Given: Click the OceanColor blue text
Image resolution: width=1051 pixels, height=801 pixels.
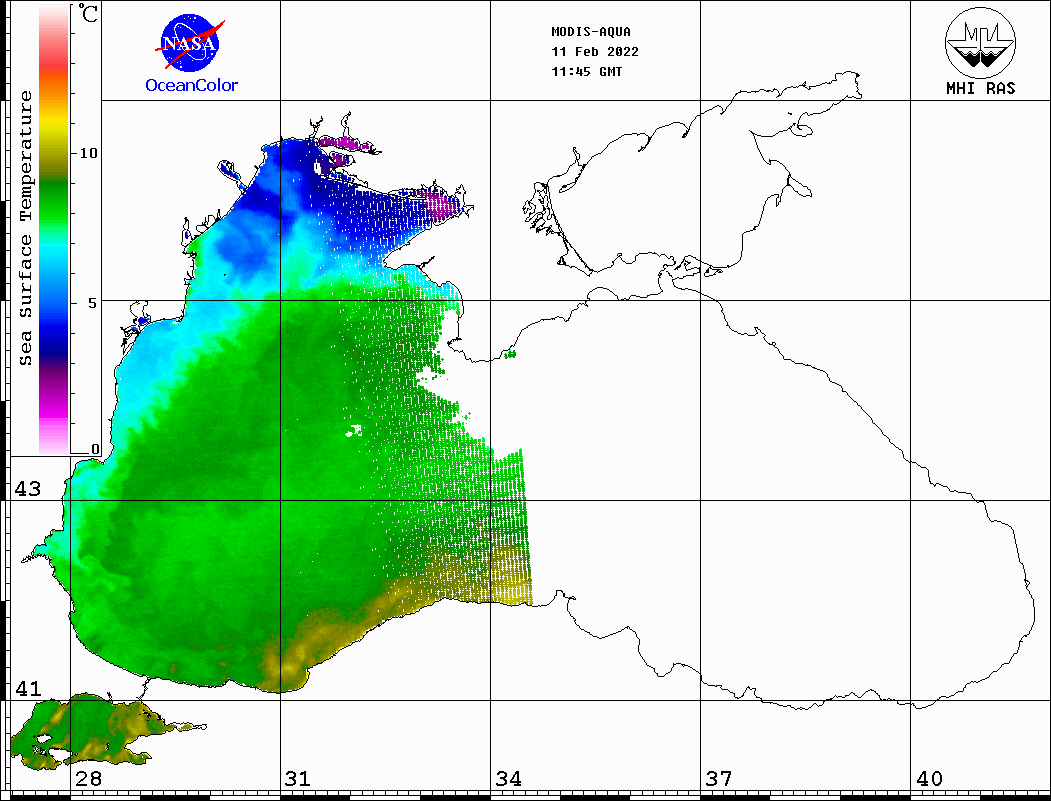Looking at the screenshot, I should 192,85.
